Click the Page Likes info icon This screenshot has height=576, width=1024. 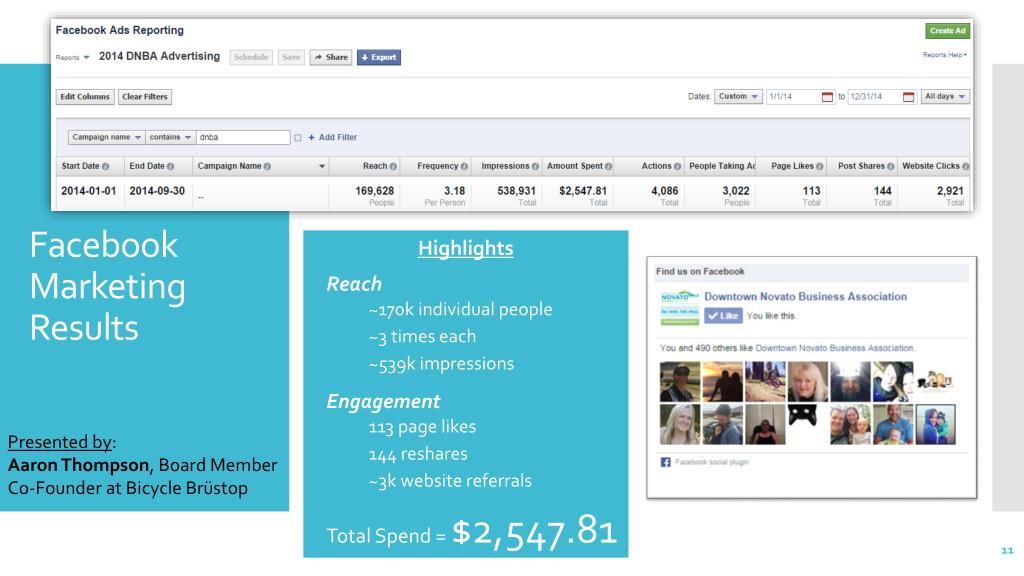tap(820, 167)
